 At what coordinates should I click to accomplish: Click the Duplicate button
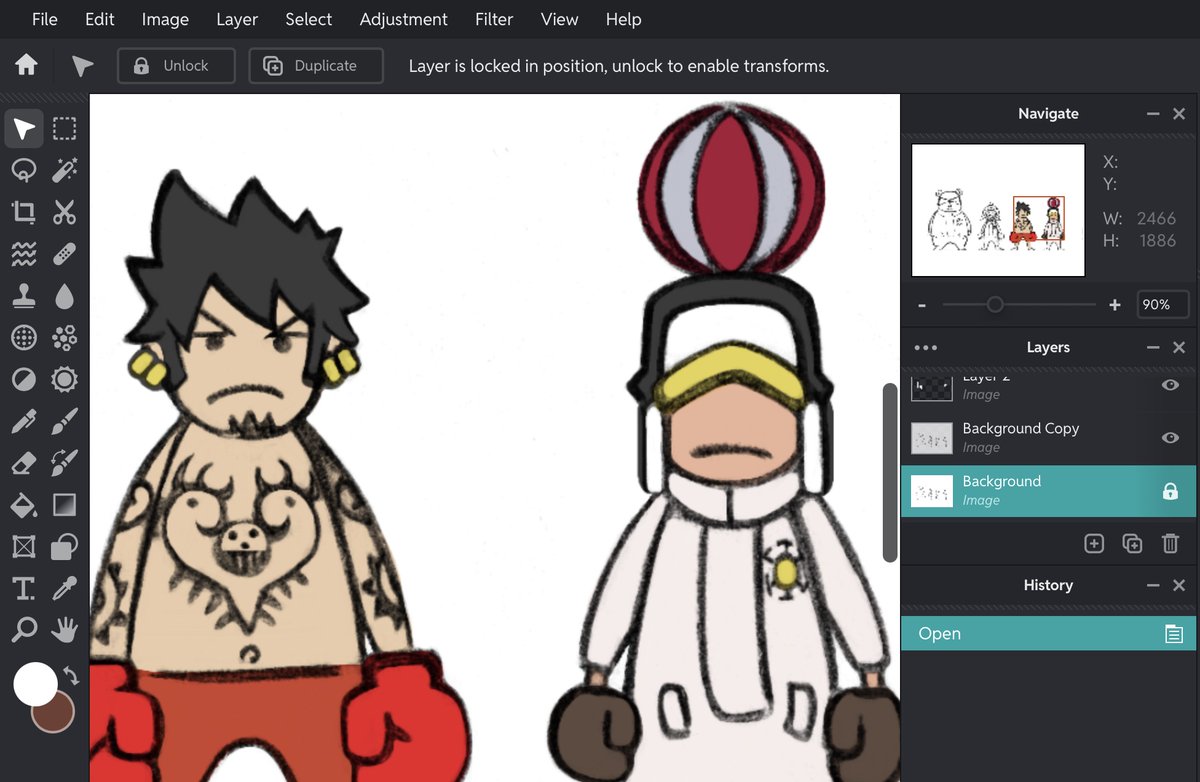tap(316, 66)
